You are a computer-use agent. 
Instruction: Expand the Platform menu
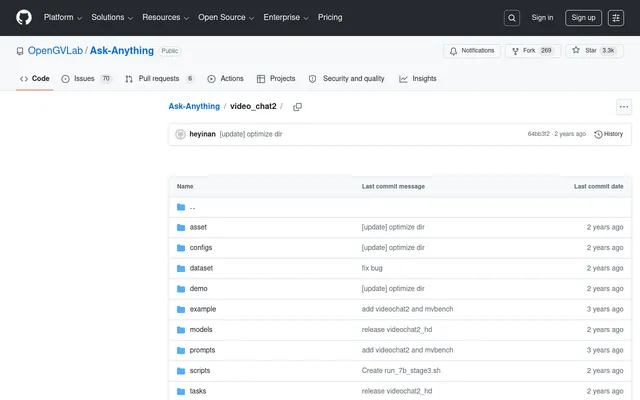pyautogui.click(x=63, y=18)
